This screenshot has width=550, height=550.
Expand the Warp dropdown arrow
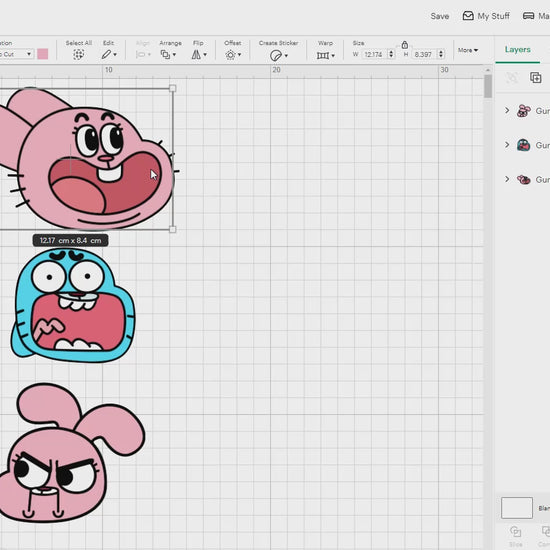(333, 55)
